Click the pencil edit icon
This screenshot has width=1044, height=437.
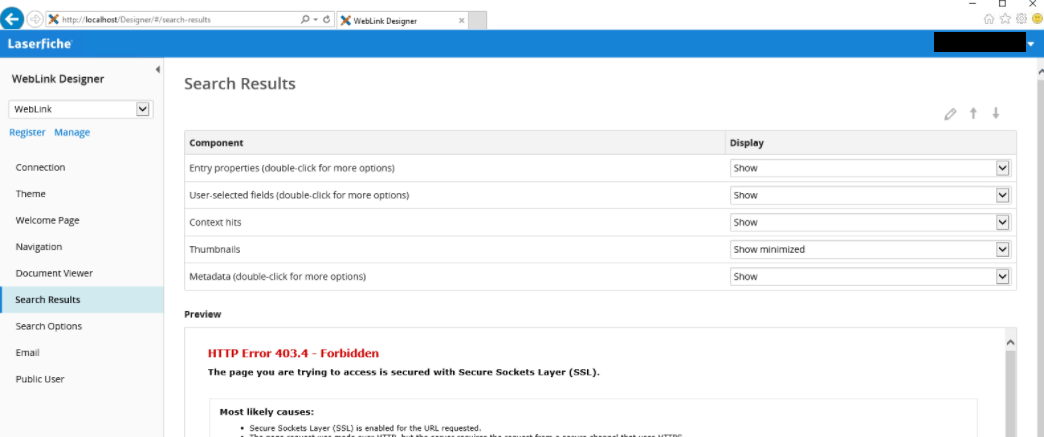pyautogui.click(x=950, y=114)
